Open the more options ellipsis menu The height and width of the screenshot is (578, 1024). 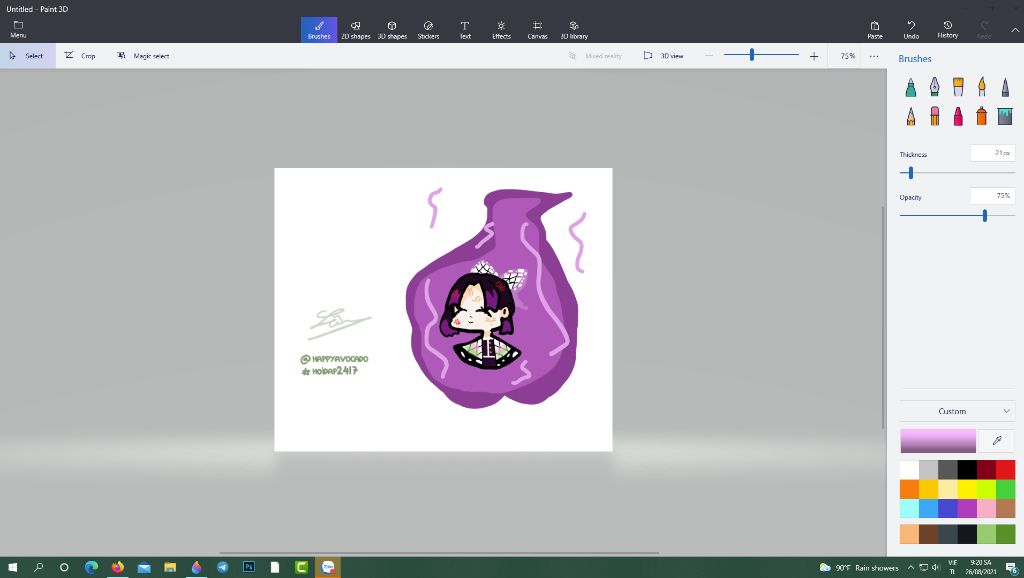(874, 56)
